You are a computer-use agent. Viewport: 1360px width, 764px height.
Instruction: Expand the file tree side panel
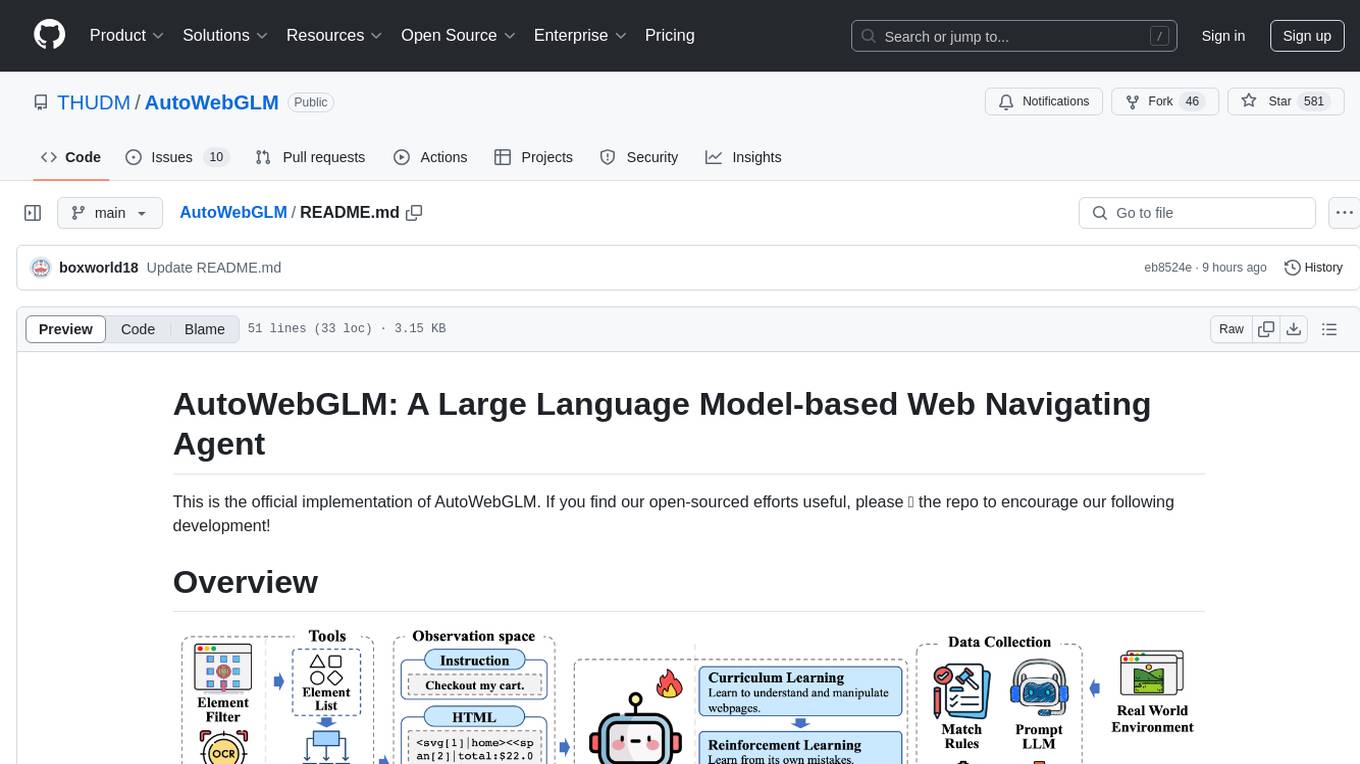click(x=33, y=213)
